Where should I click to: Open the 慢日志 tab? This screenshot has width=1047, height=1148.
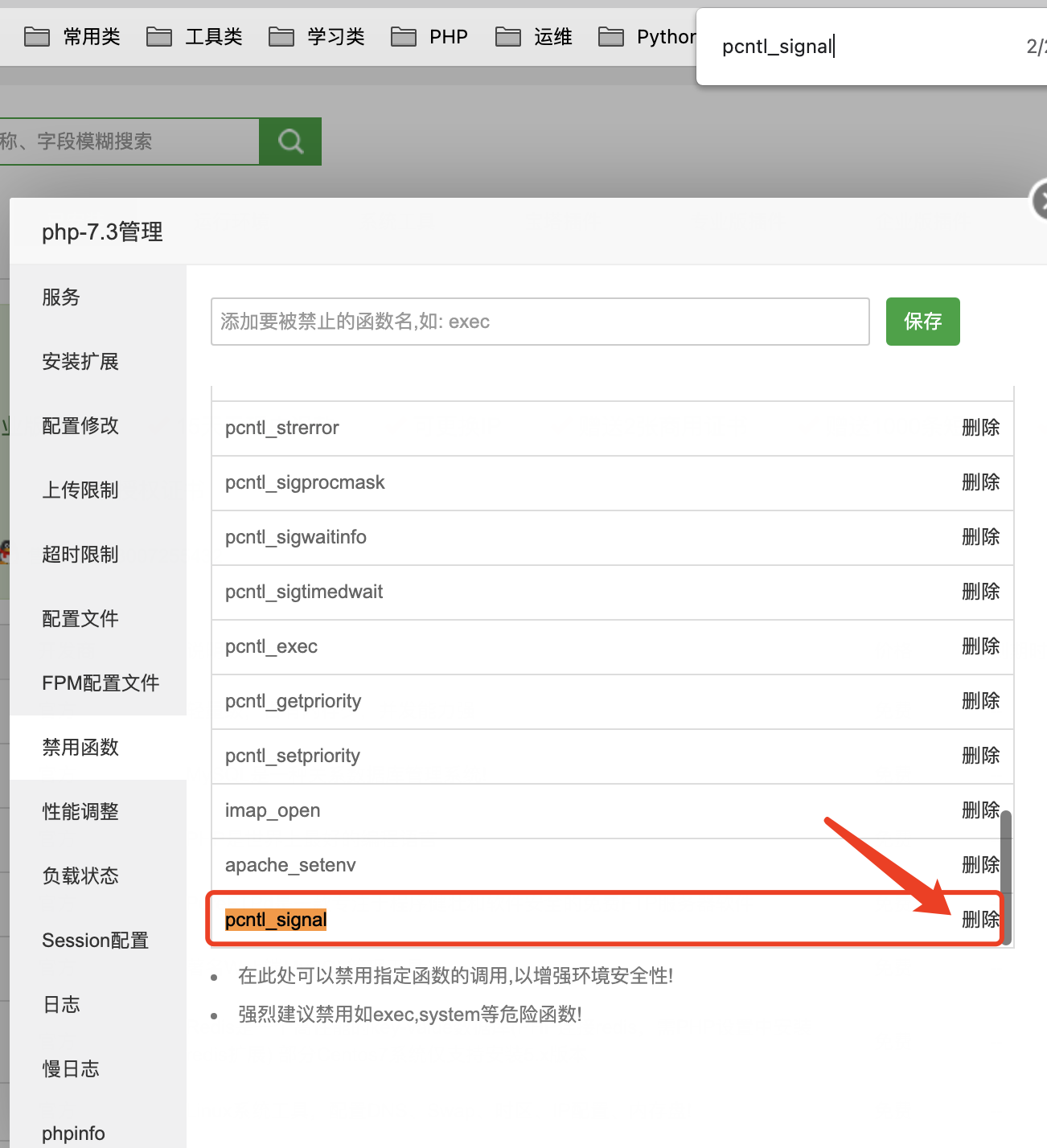click(98, 1069)
